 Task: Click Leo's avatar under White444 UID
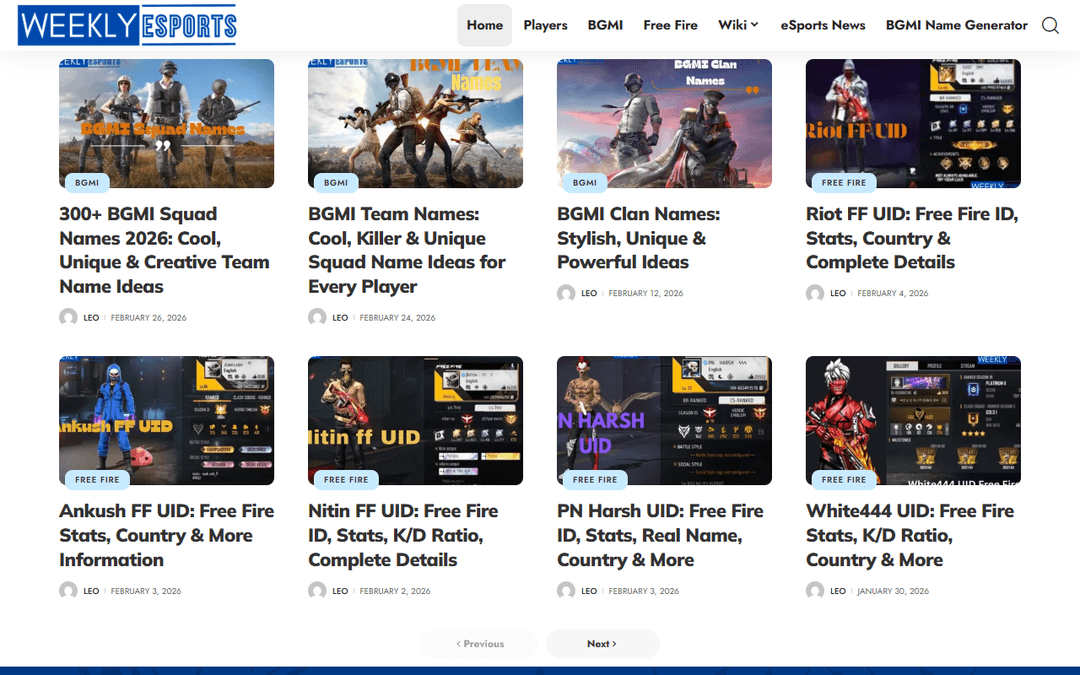815,591
